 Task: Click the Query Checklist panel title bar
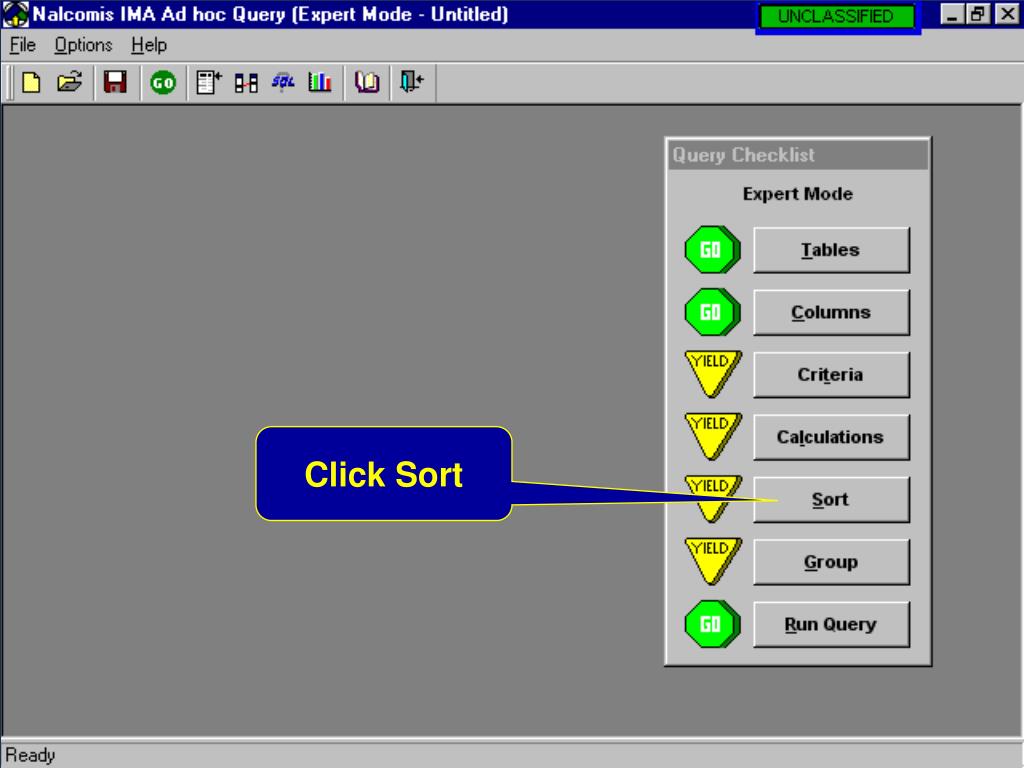797,155
